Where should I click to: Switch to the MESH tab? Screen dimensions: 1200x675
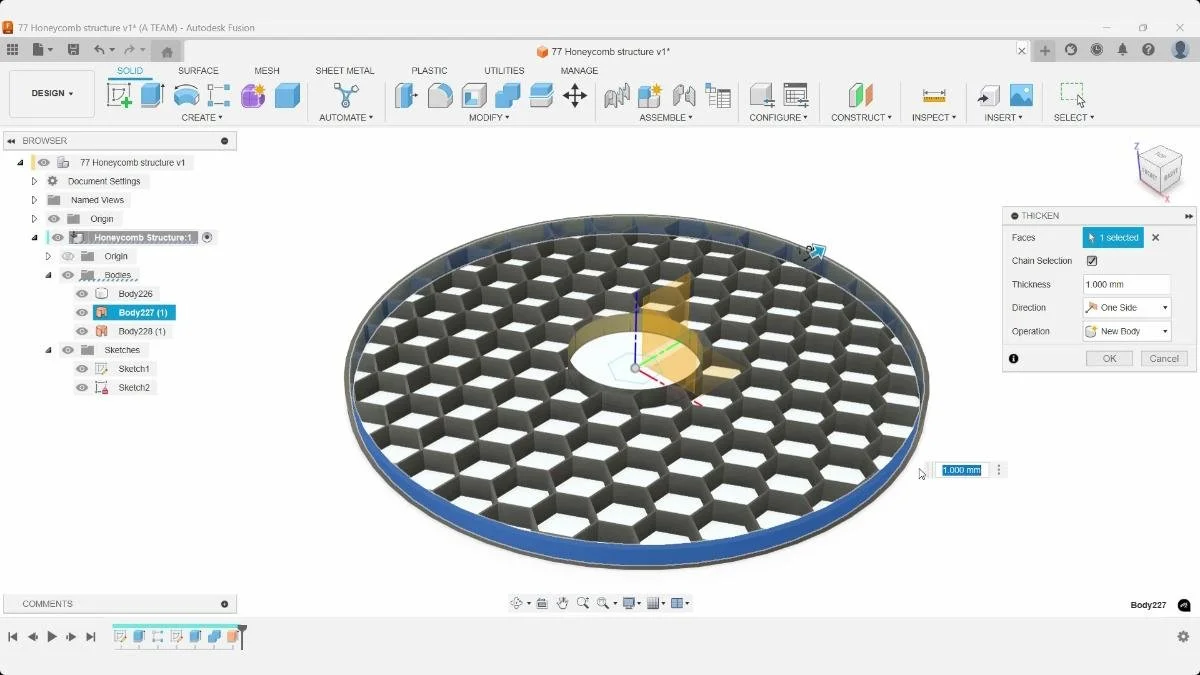(267, 71)
